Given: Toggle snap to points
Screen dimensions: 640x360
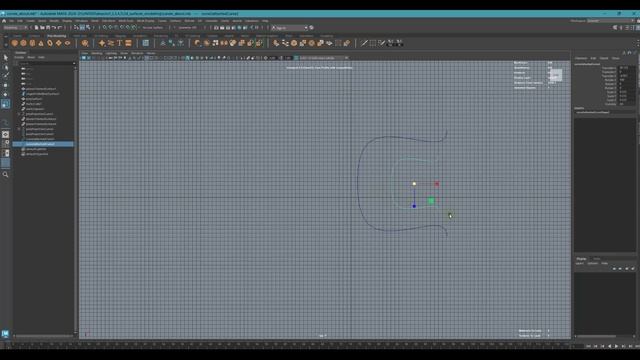Looking at the screenshot, I should click(x=116, y=27).
